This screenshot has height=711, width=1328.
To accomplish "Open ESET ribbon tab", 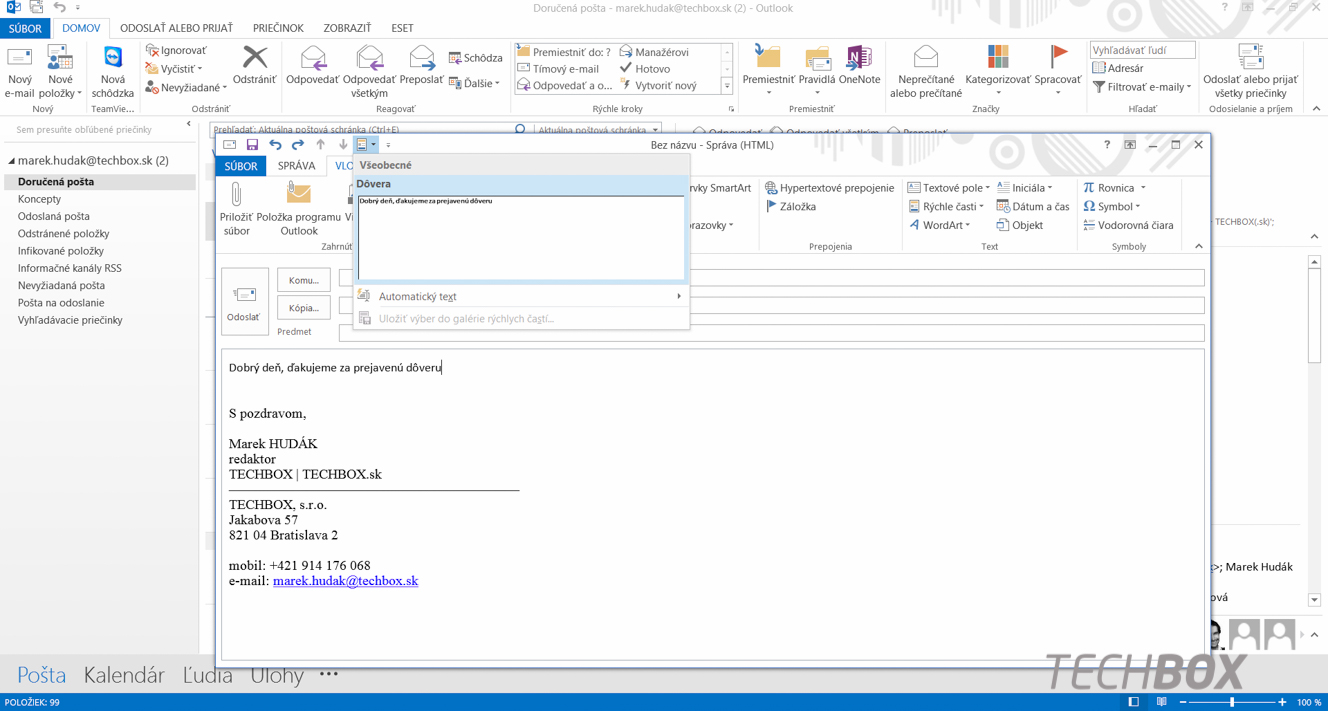I will pyautogui.click(x=402, y=28).
